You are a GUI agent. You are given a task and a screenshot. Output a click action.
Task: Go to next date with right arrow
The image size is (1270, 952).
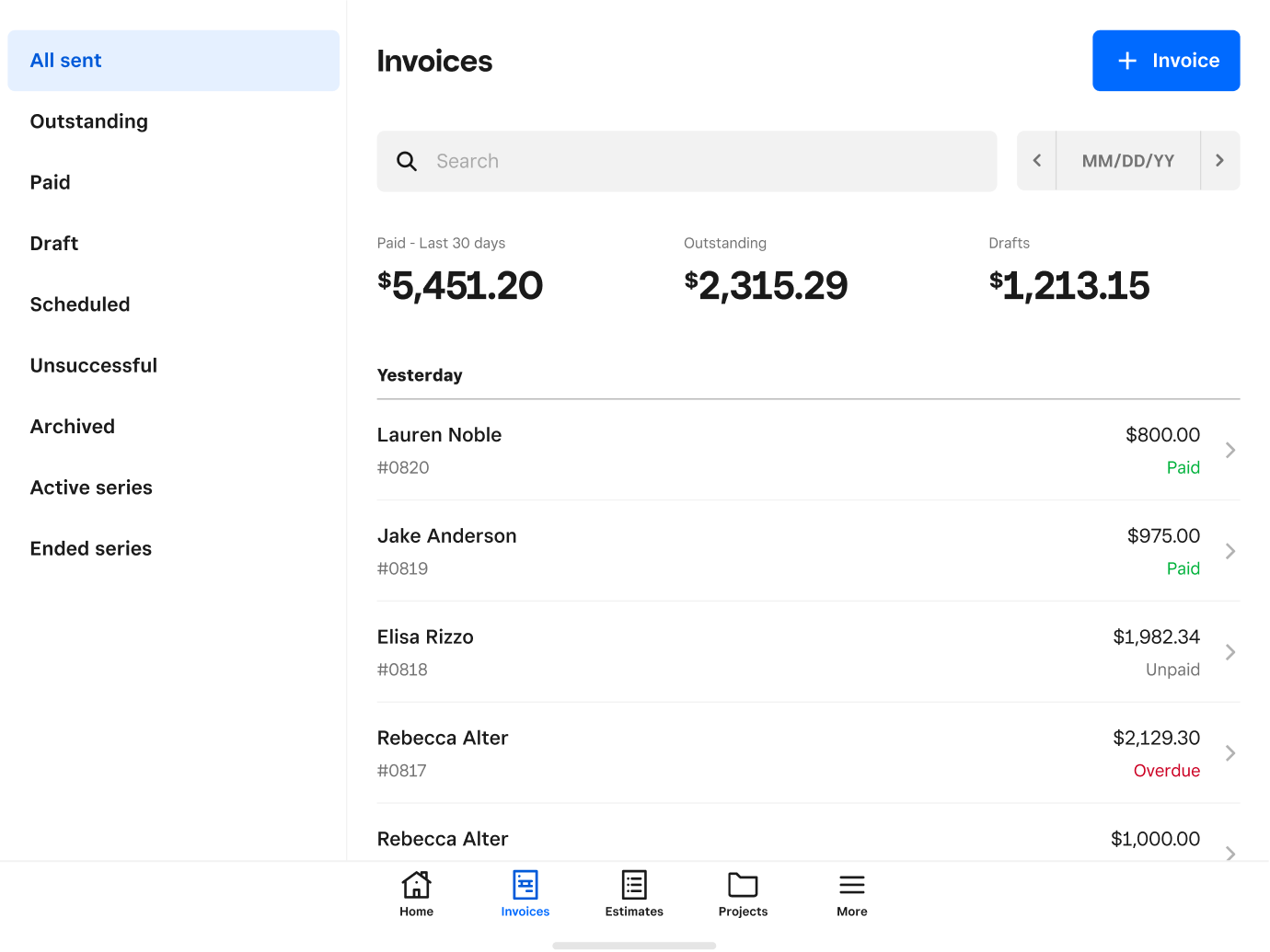[x=1219, y=161]
